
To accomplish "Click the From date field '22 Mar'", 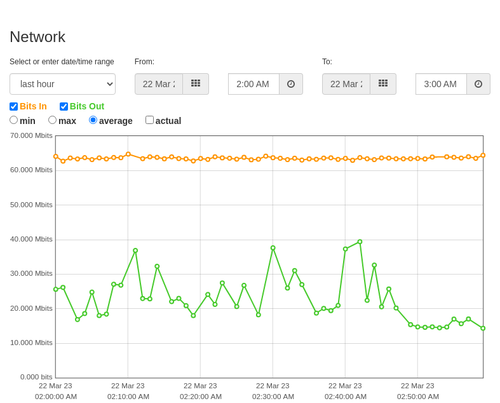I will 159,84.
